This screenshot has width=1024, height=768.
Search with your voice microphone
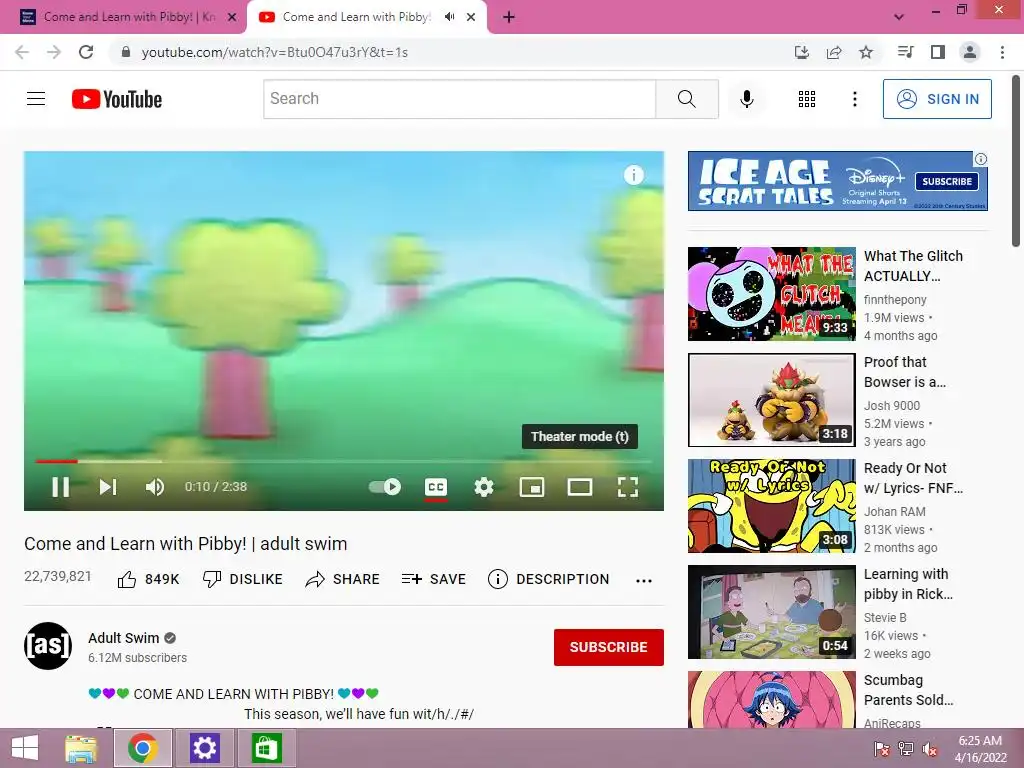(747, 99)
